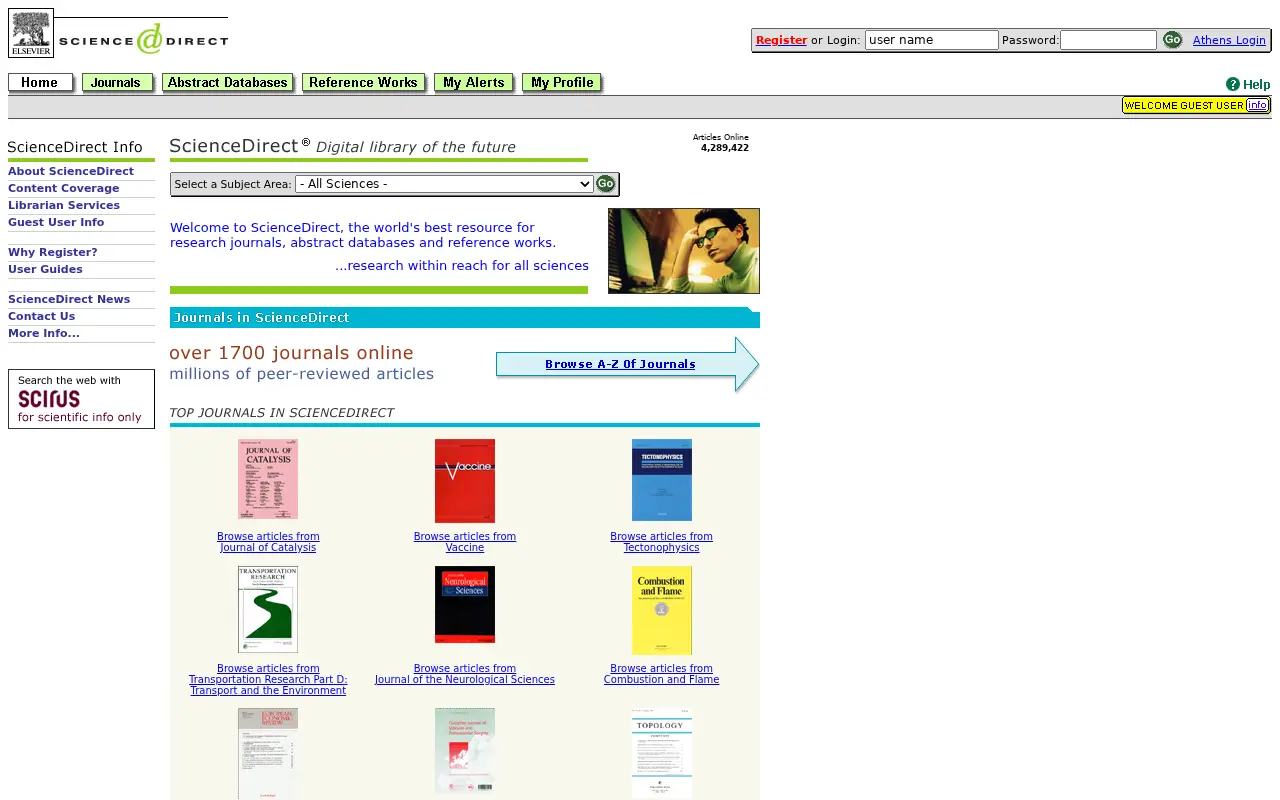This screenshot has width=1280, height=800.
Task: Click the Topology journal cover
Action: click(661, 753)
